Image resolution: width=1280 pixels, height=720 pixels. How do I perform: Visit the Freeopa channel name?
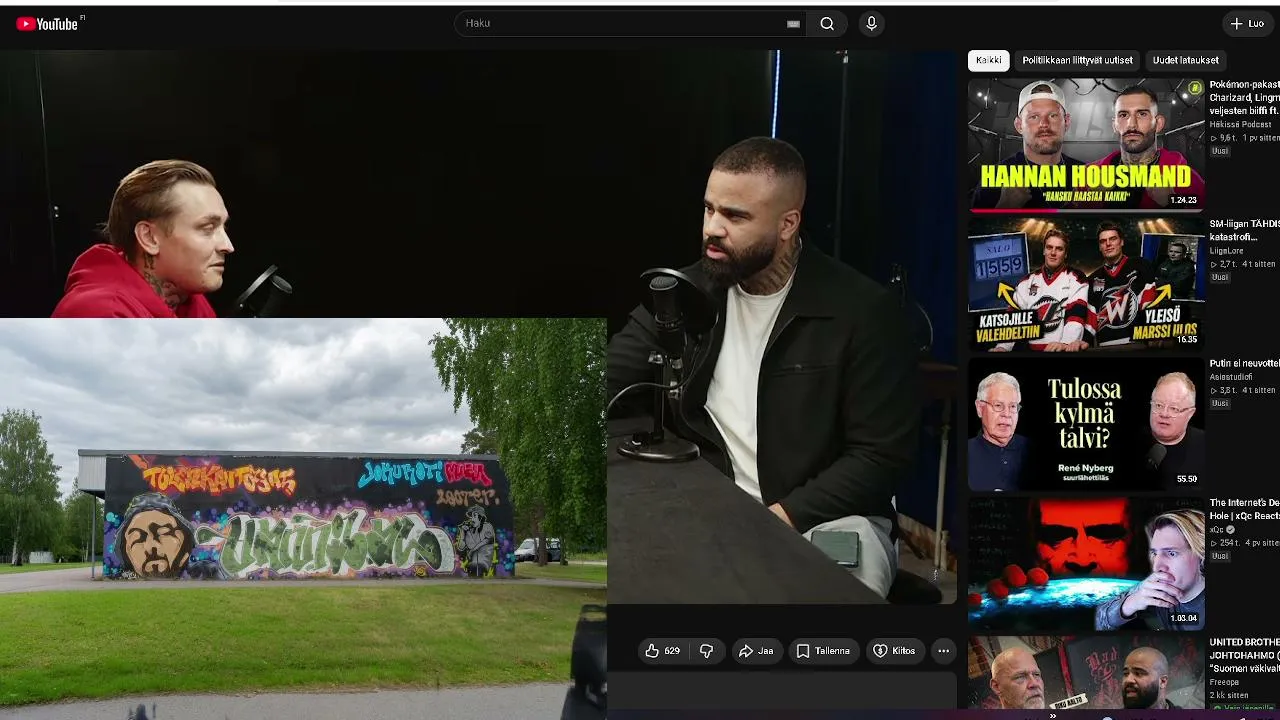[x=1224, y=682]
